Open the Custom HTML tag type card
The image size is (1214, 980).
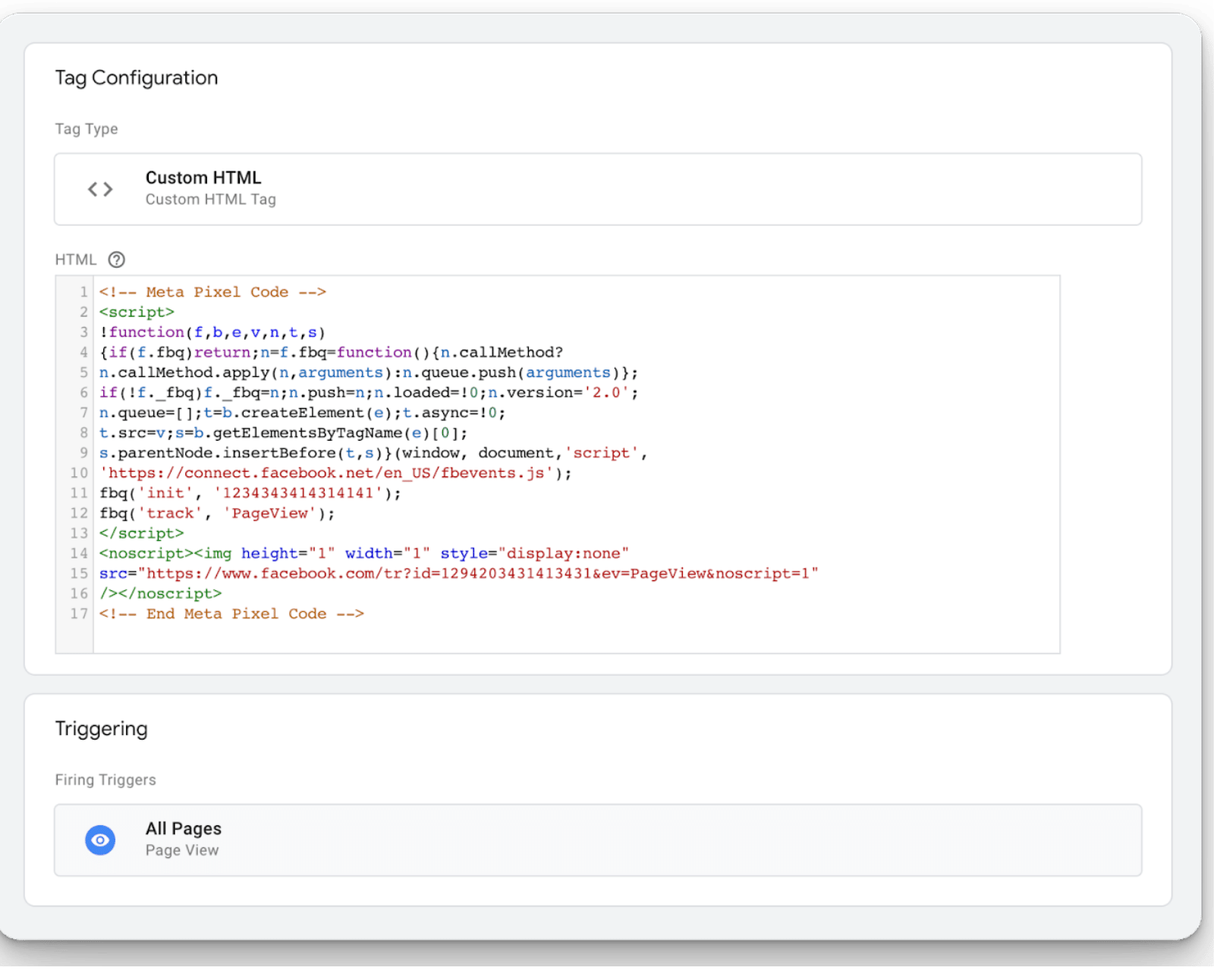point(598,189)
